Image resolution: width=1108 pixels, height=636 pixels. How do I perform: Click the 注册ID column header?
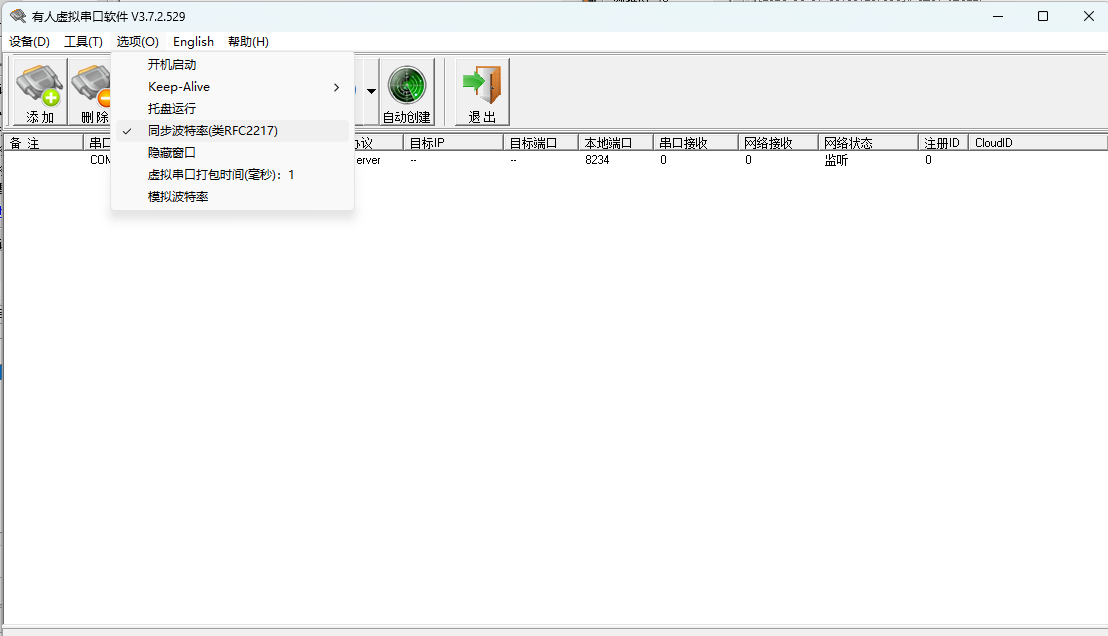943,143
